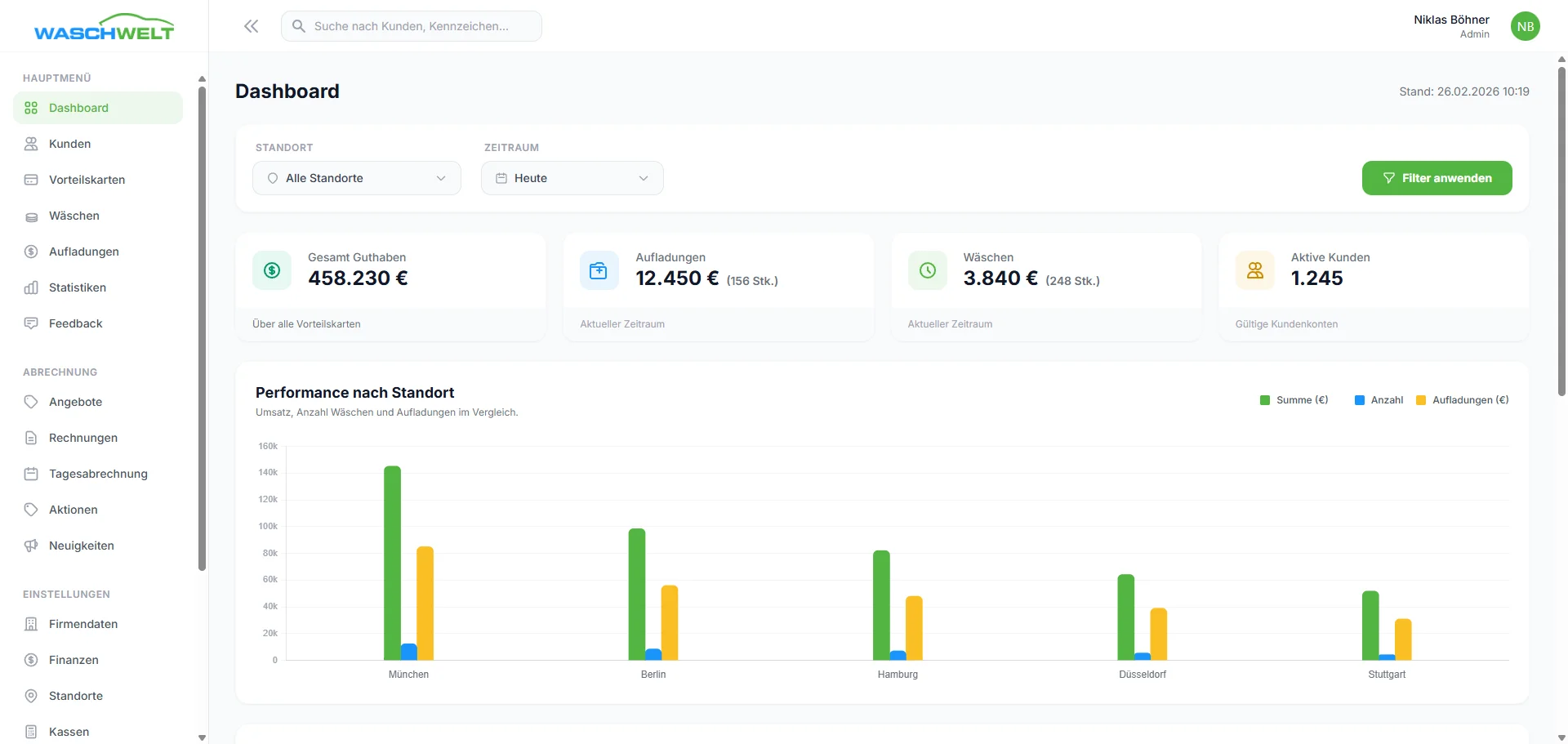Open the NB user avatar
Image resolution: width=1568 pixels, height=744 pixels.
click(1525, 26)
